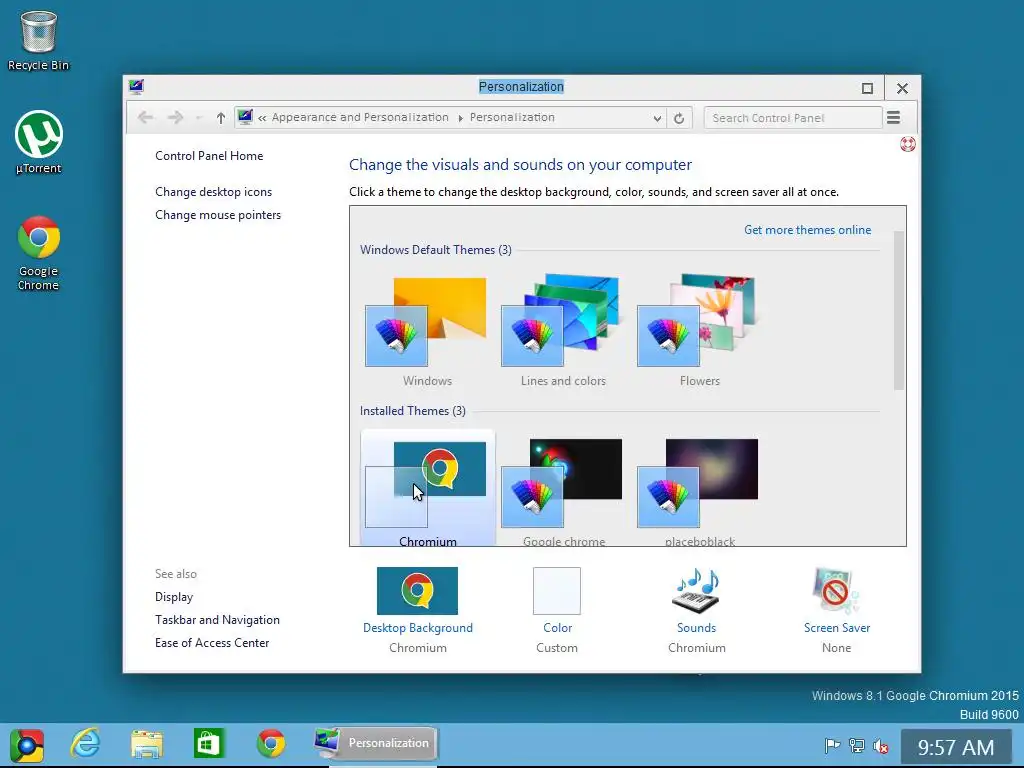Launch Internet Explorer from taskbar
The height and width of the screenshot is (768, 1024).
pyautogui.click(x=86, y=744)
